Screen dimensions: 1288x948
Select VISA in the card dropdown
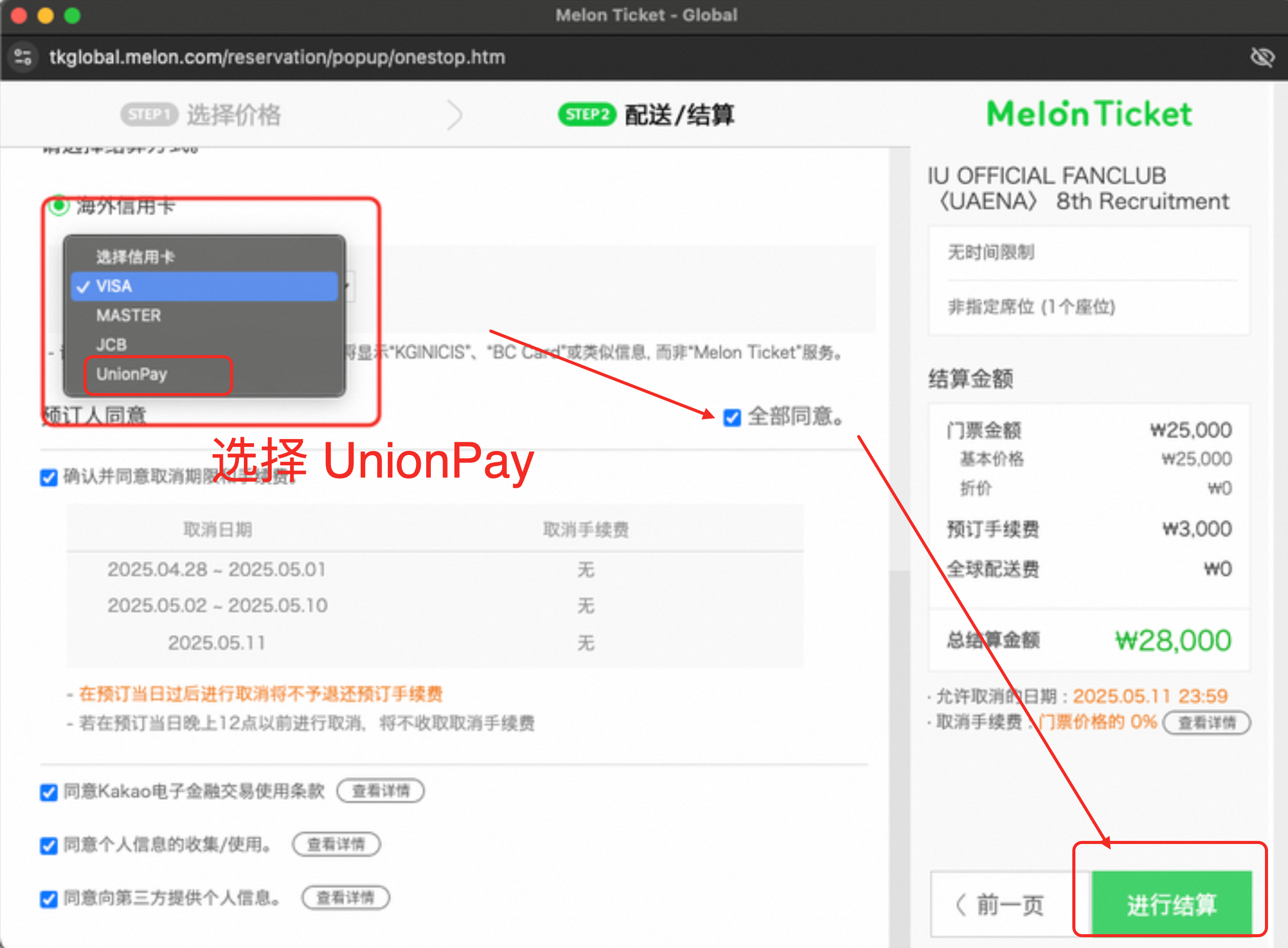point(115,286)
